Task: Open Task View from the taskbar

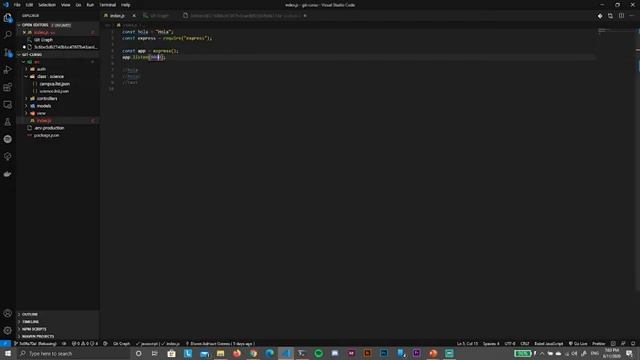Action: click(x=155, y=353)
